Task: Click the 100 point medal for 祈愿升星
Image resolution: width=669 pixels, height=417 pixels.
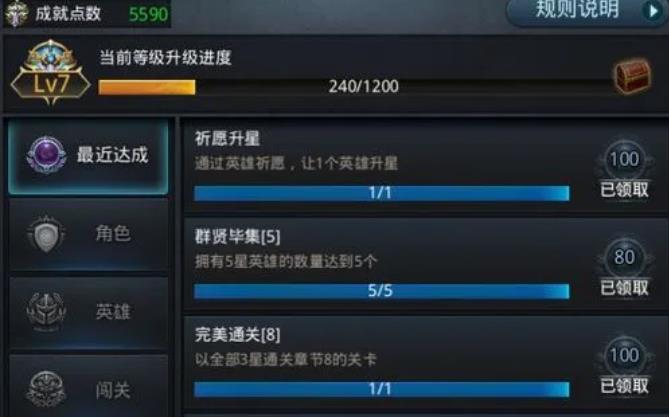Action: (x=625, y=159)
